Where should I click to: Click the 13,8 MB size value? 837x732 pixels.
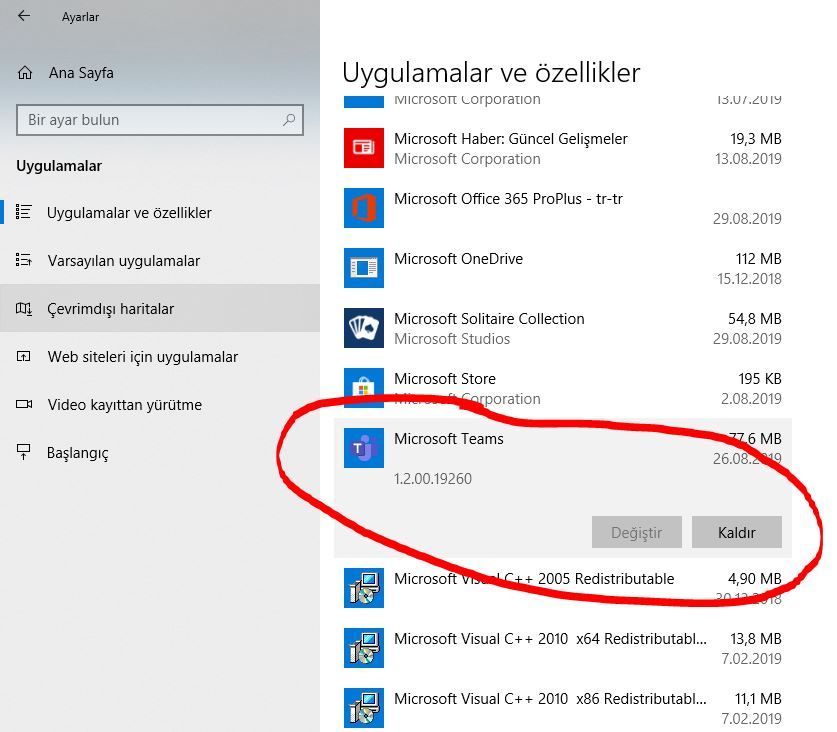[x=755, y=639]
